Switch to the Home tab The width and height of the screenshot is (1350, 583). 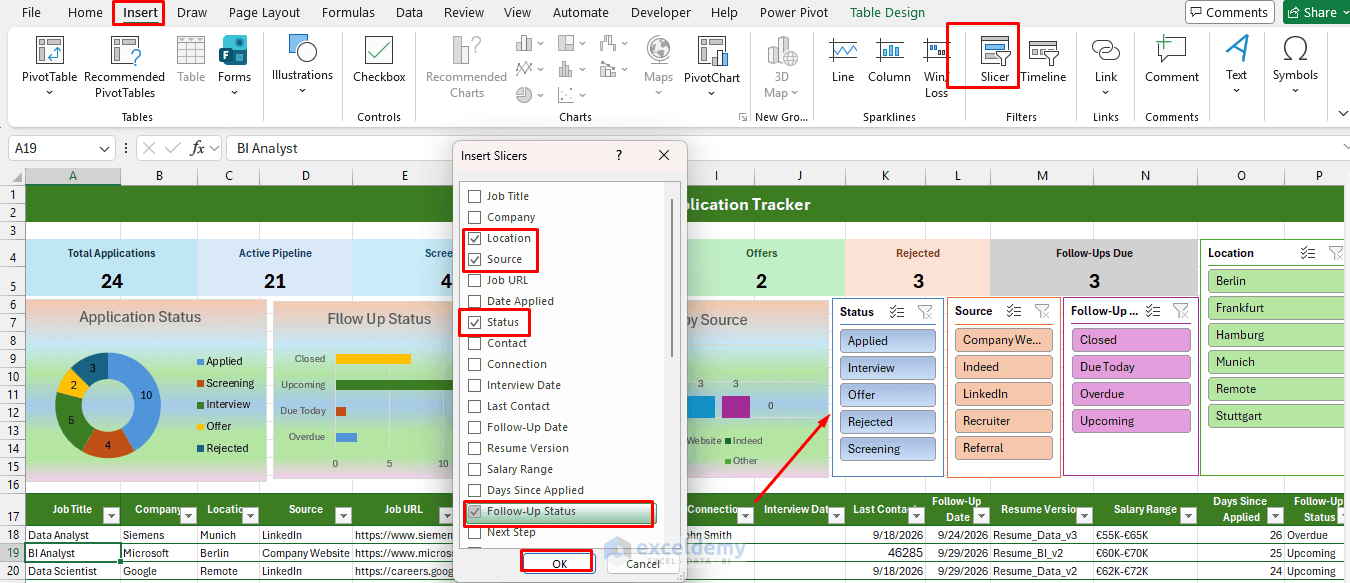(85, 13)
